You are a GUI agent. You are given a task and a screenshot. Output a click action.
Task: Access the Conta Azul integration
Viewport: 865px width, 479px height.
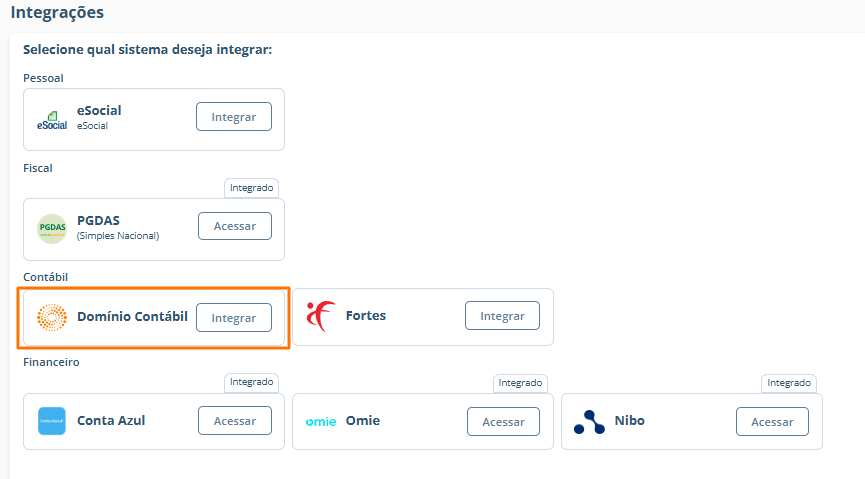[235, 421]
